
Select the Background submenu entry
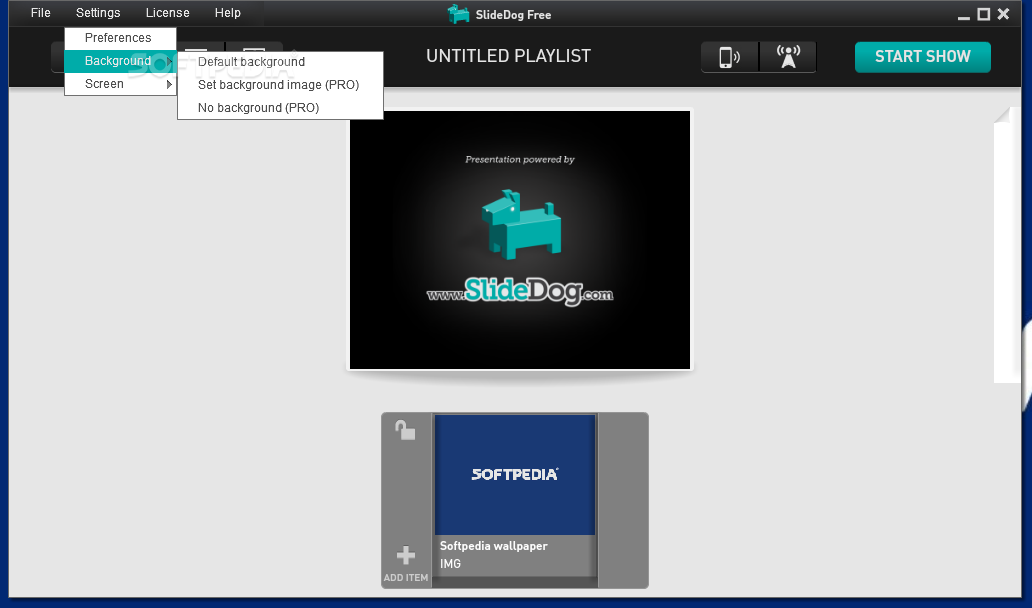tap(120, 61)
